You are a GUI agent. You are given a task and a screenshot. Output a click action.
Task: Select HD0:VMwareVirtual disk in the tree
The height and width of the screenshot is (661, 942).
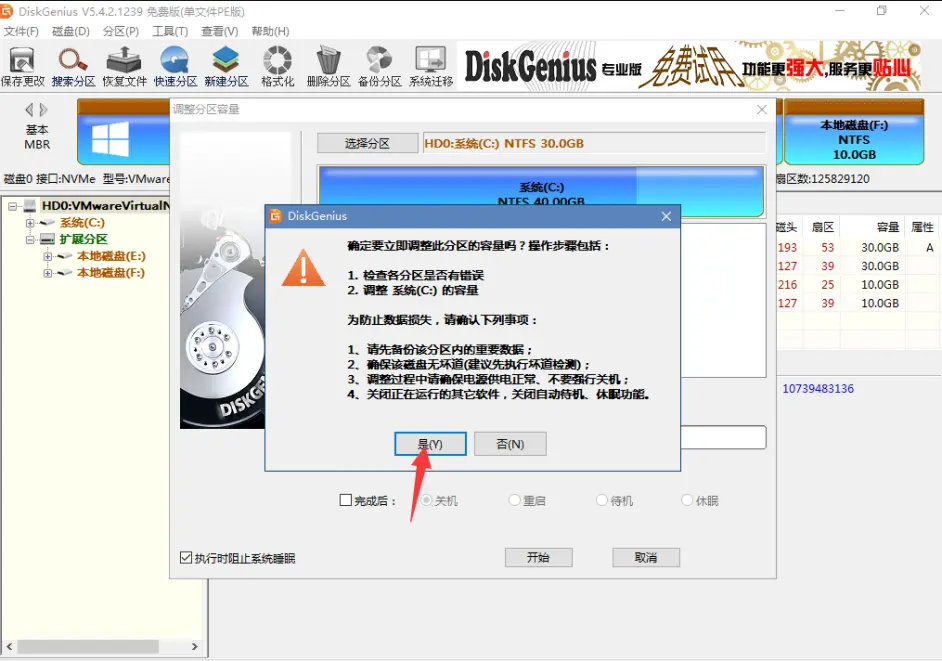(x=106, y=206)
